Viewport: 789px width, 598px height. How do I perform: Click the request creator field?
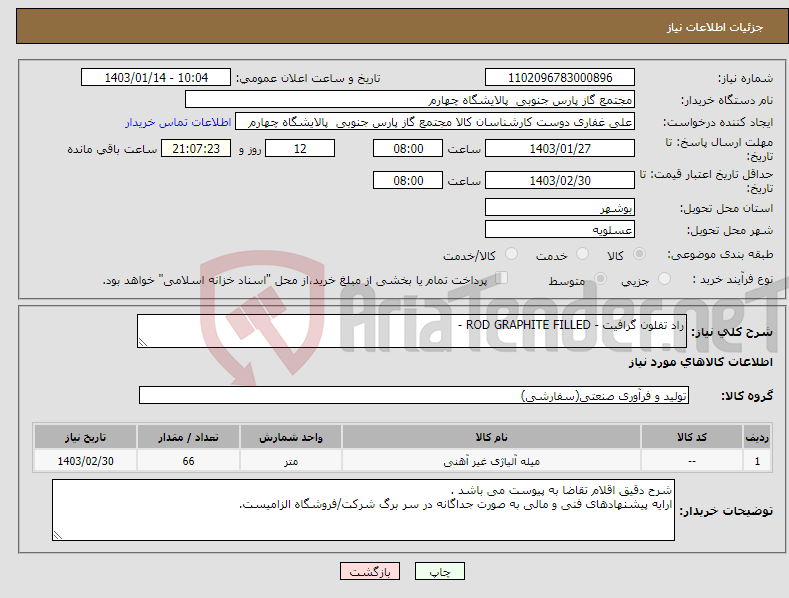(435, 122)
